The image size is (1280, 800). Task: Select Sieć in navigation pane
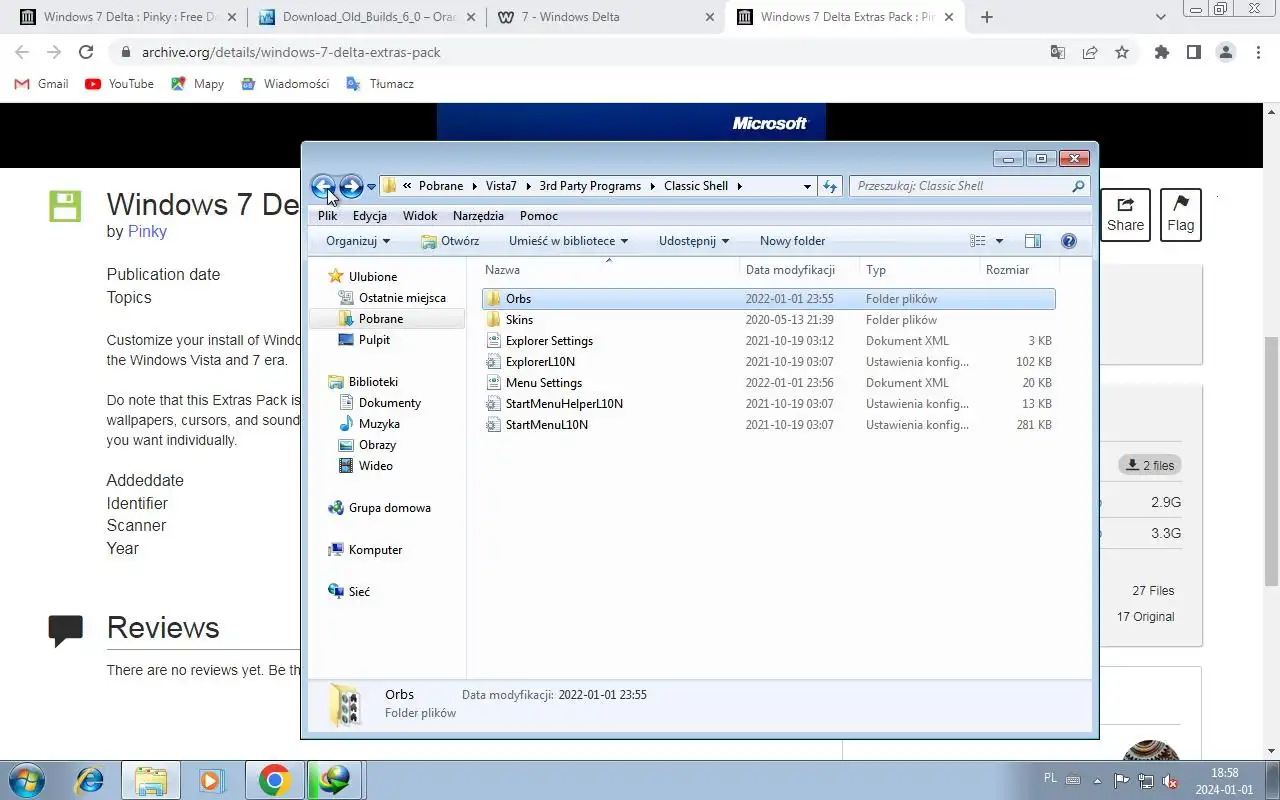pos(359,592)
